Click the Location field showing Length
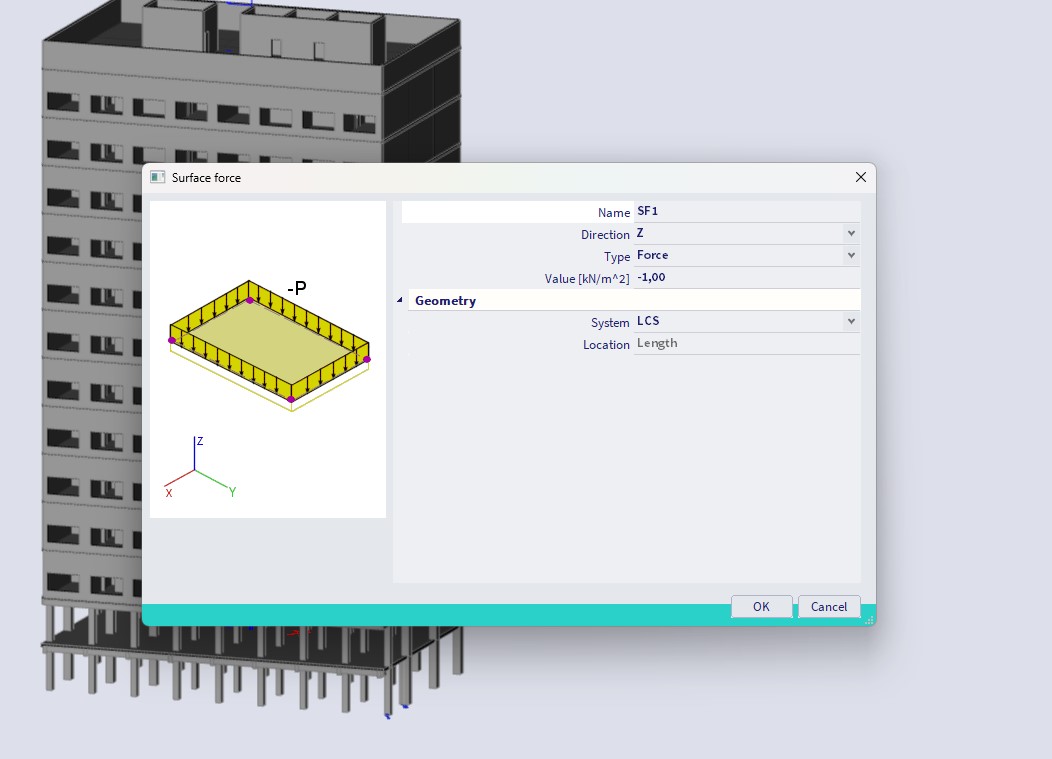Image resolution: width=1052 pixels, height=759 pixels. pyautogui.click(x=745, y=344)
